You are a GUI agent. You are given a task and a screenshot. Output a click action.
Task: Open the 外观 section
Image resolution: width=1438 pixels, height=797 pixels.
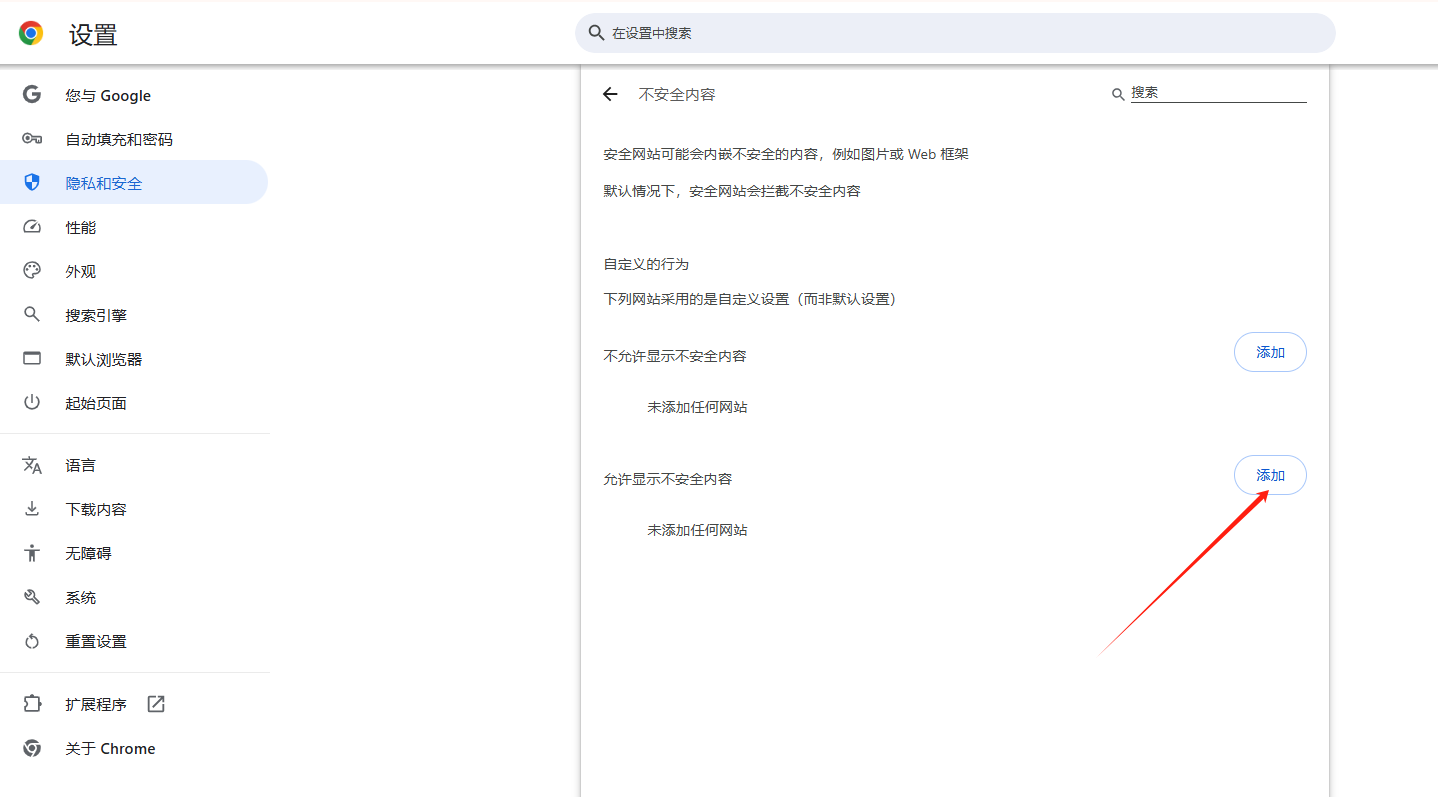[134, 271]
